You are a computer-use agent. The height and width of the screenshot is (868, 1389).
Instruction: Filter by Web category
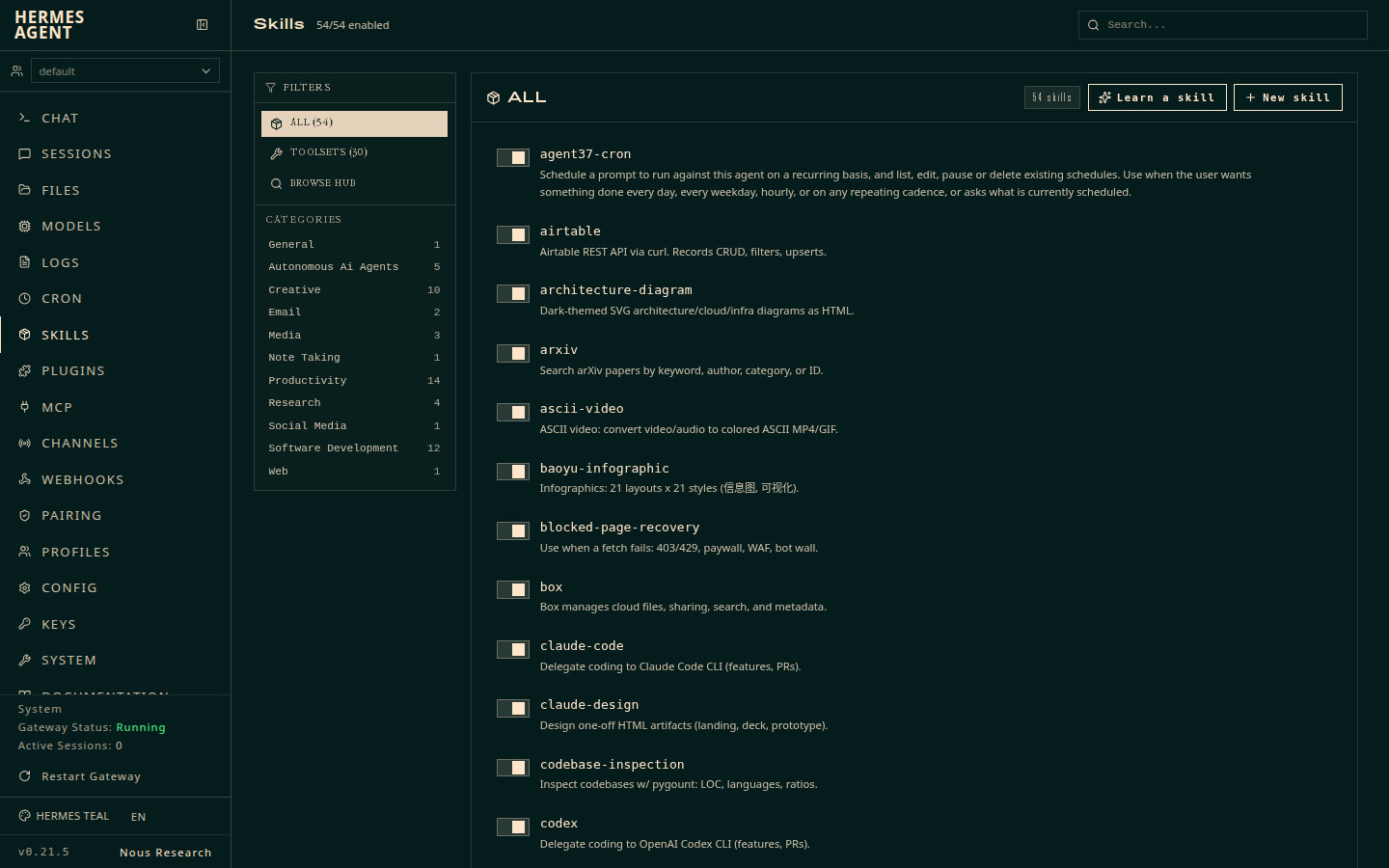click(x=354, y=472)
